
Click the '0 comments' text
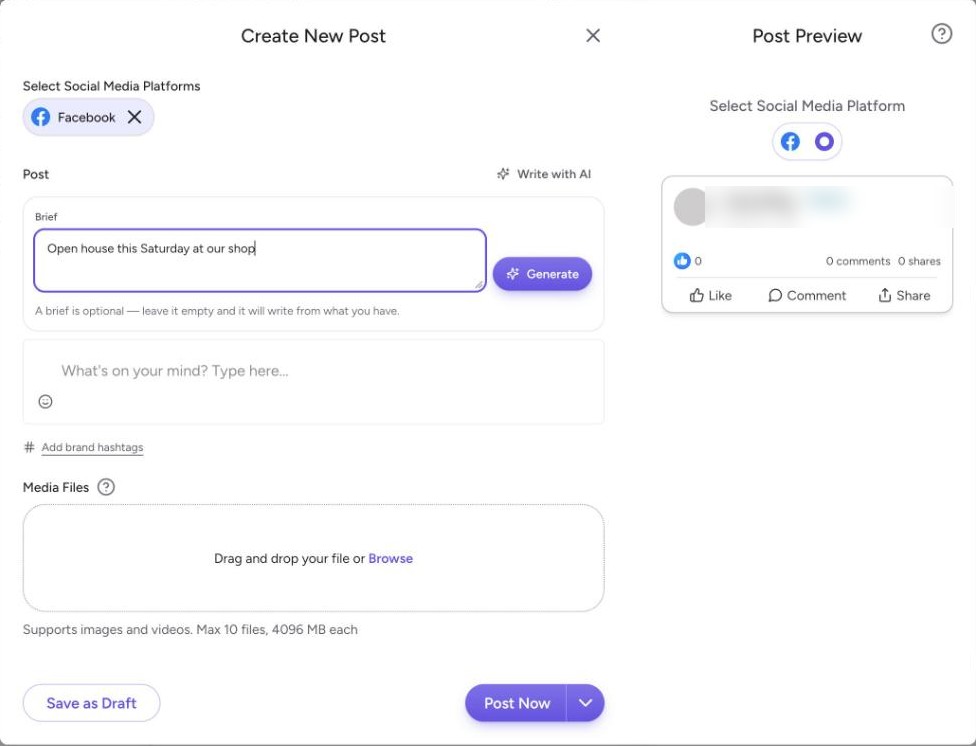click(858, 261)
